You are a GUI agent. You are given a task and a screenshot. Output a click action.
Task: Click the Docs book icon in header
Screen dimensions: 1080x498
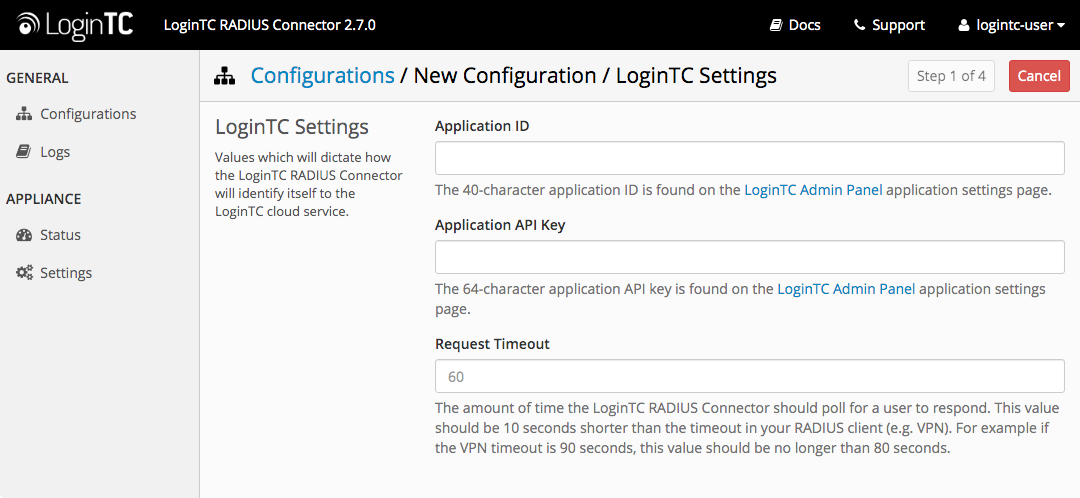(x=776, y=25)
